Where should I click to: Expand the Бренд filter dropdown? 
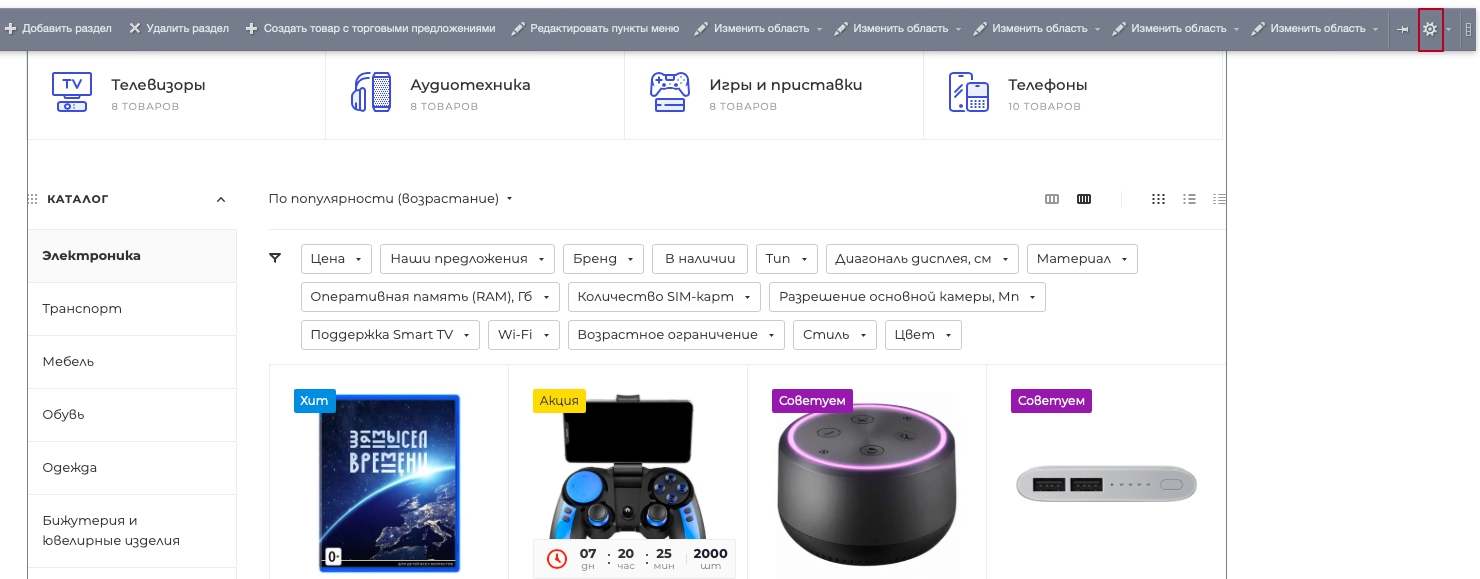[603, 259]
